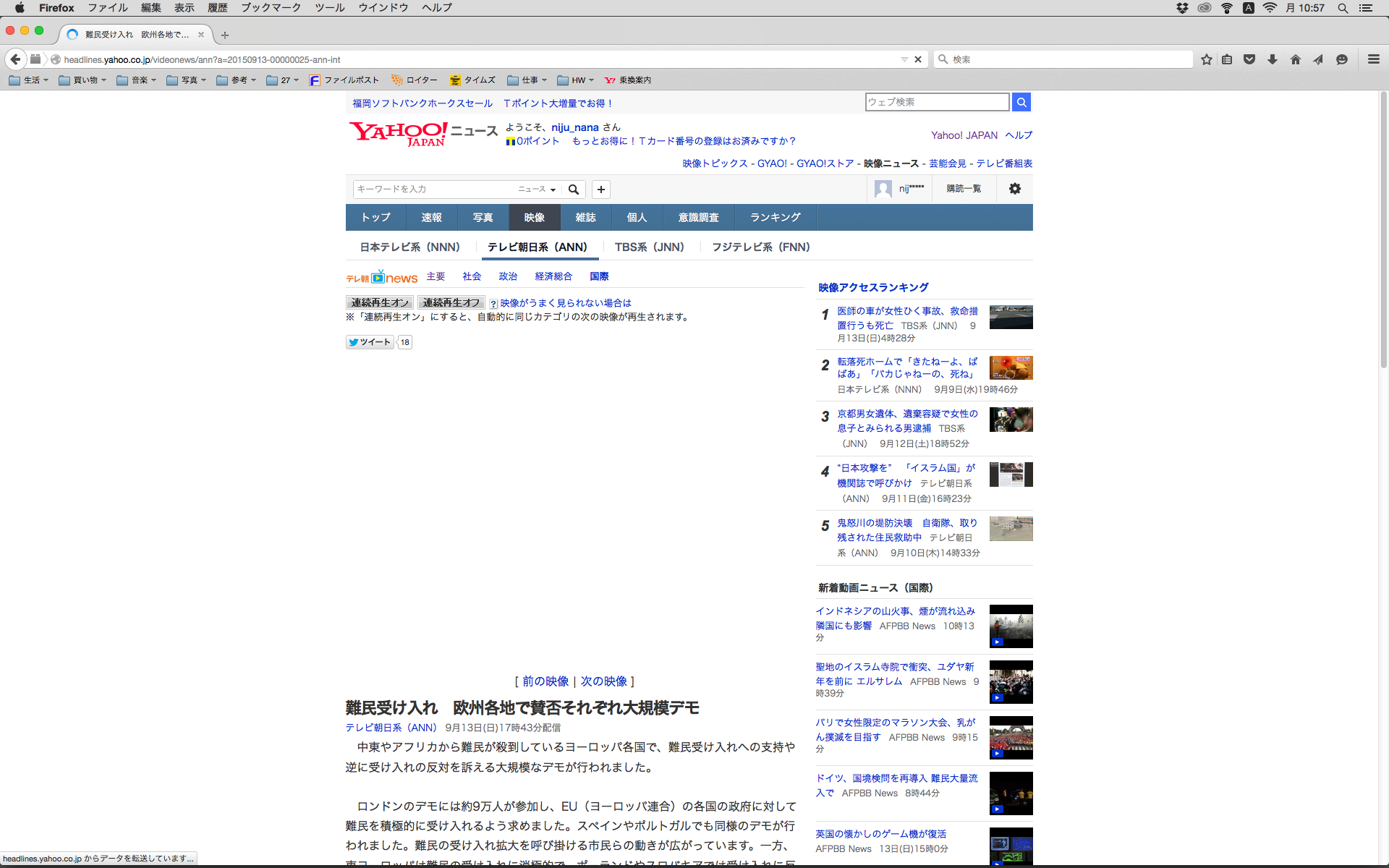Screen dimensions: 1389x868
Task: Select the ランキング navigation tab
Action: click(x=775, y=218)
